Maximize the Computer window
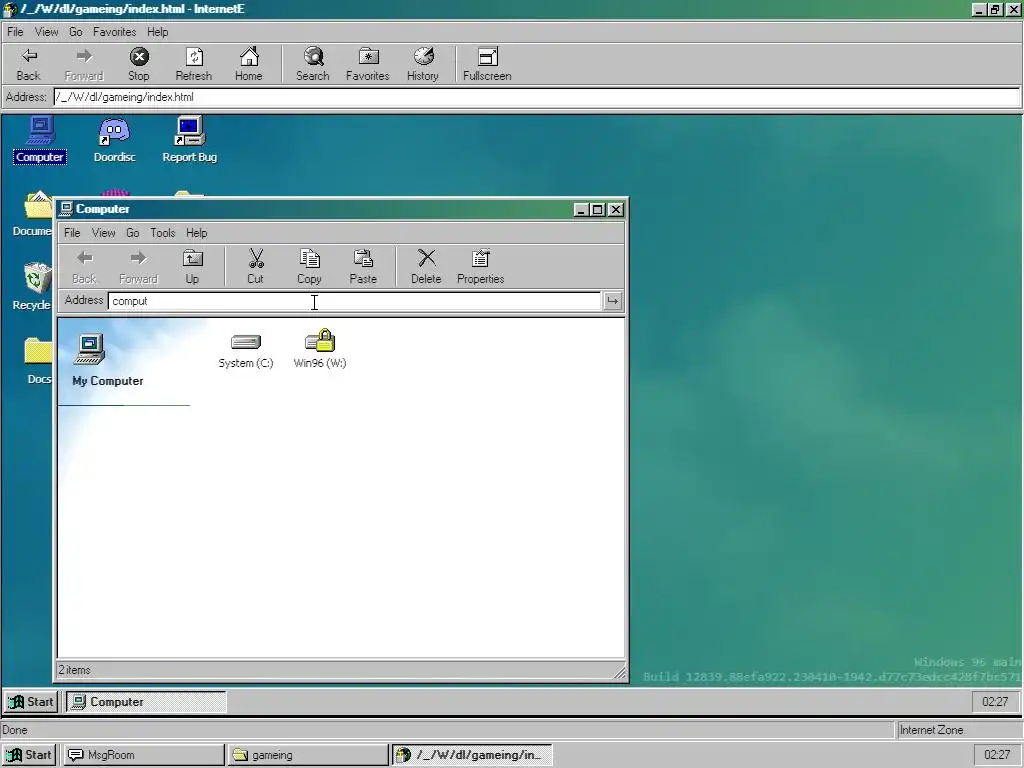 [x=597, y=210]
